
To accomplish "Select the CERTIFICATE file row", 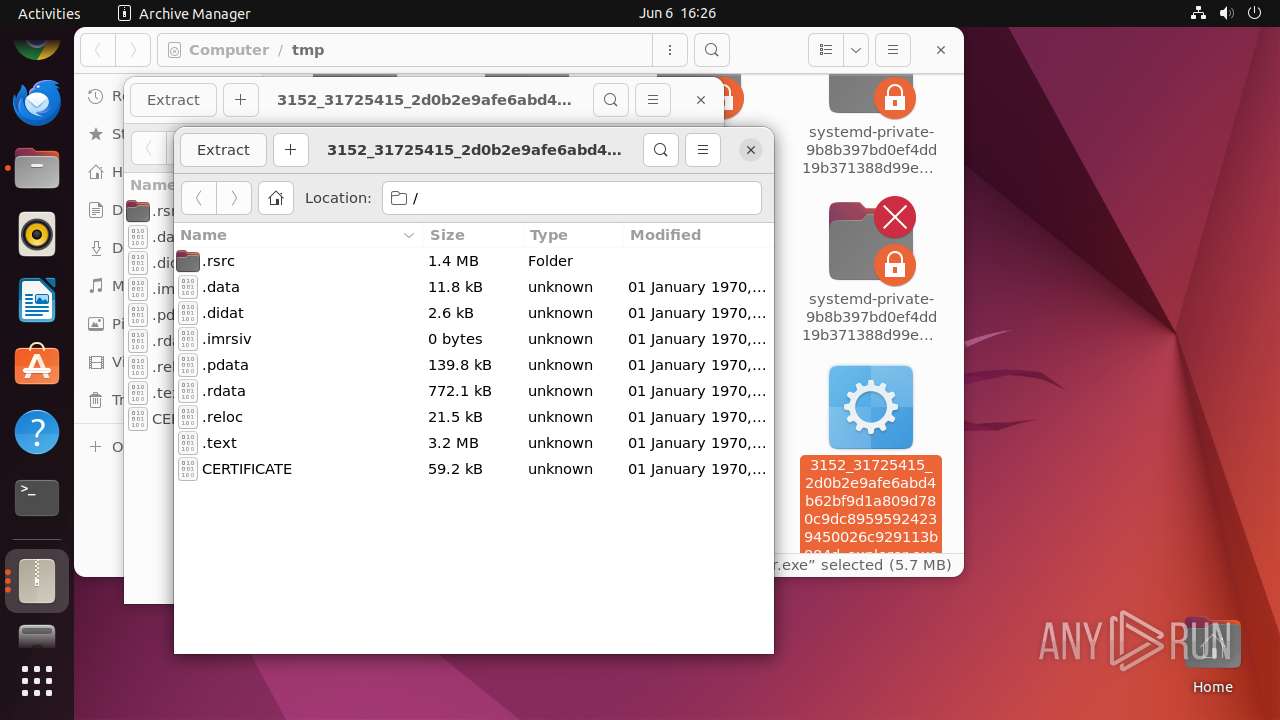I will (474, 469).
